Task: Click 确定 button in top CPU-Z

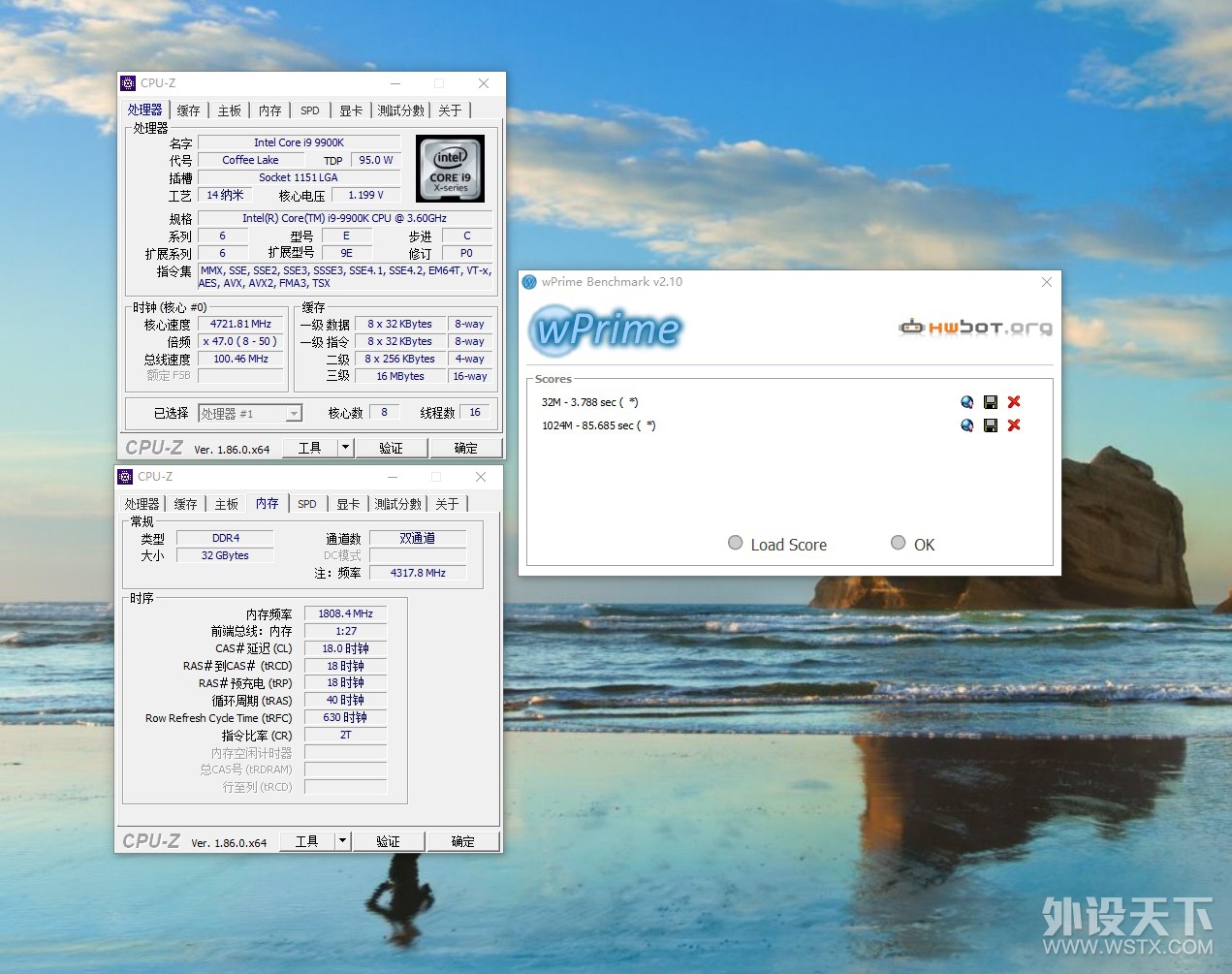Action: 466,448
